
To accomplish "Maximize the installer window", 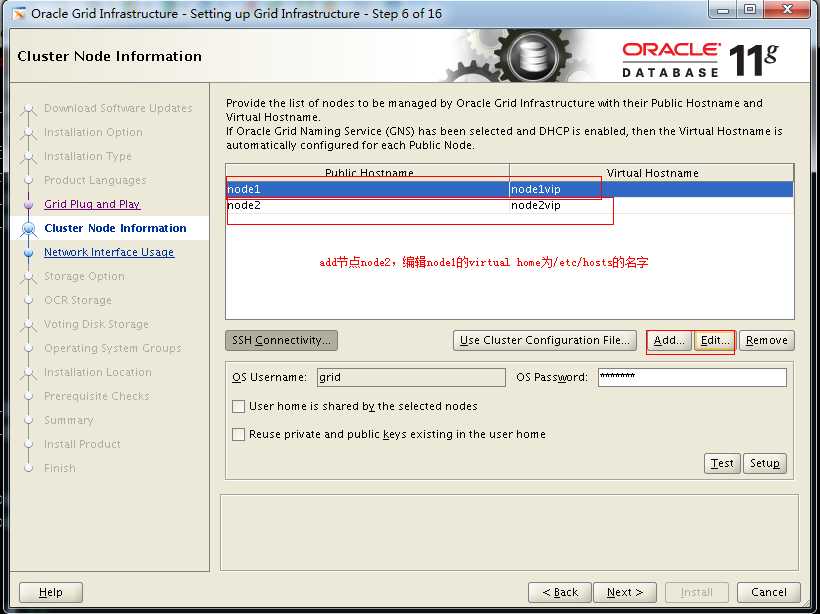I will [x=750, y=10].
